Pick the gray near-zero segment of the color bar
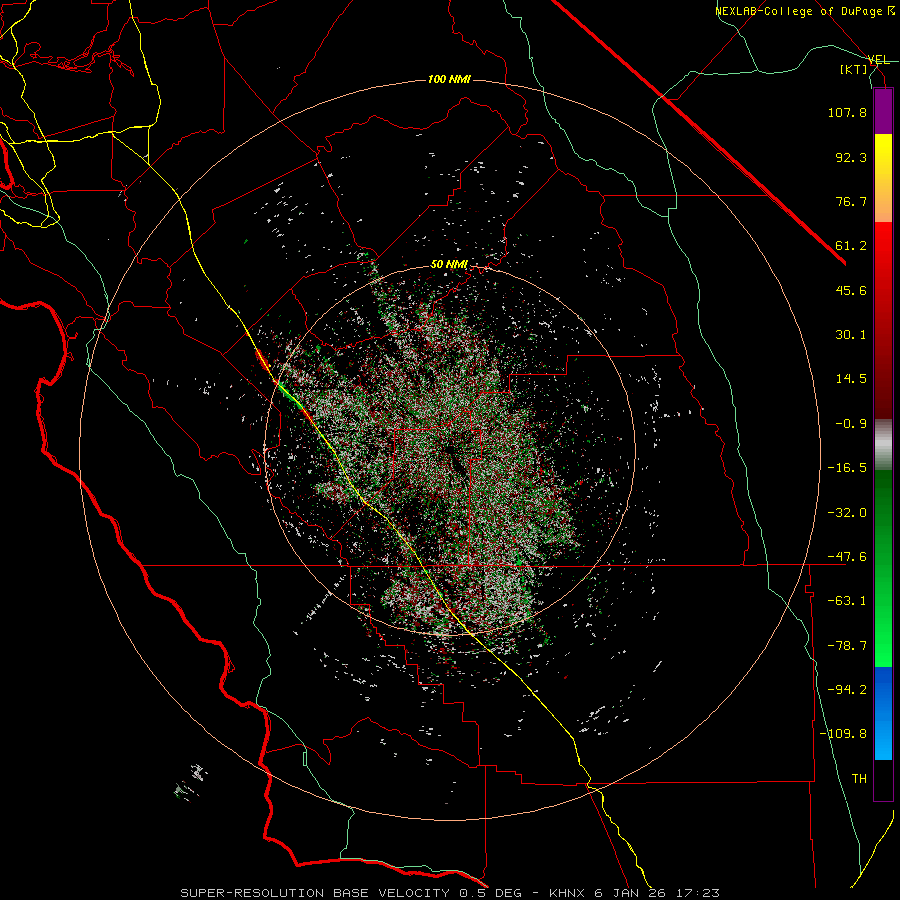900x900 pixels. point(883,444)
